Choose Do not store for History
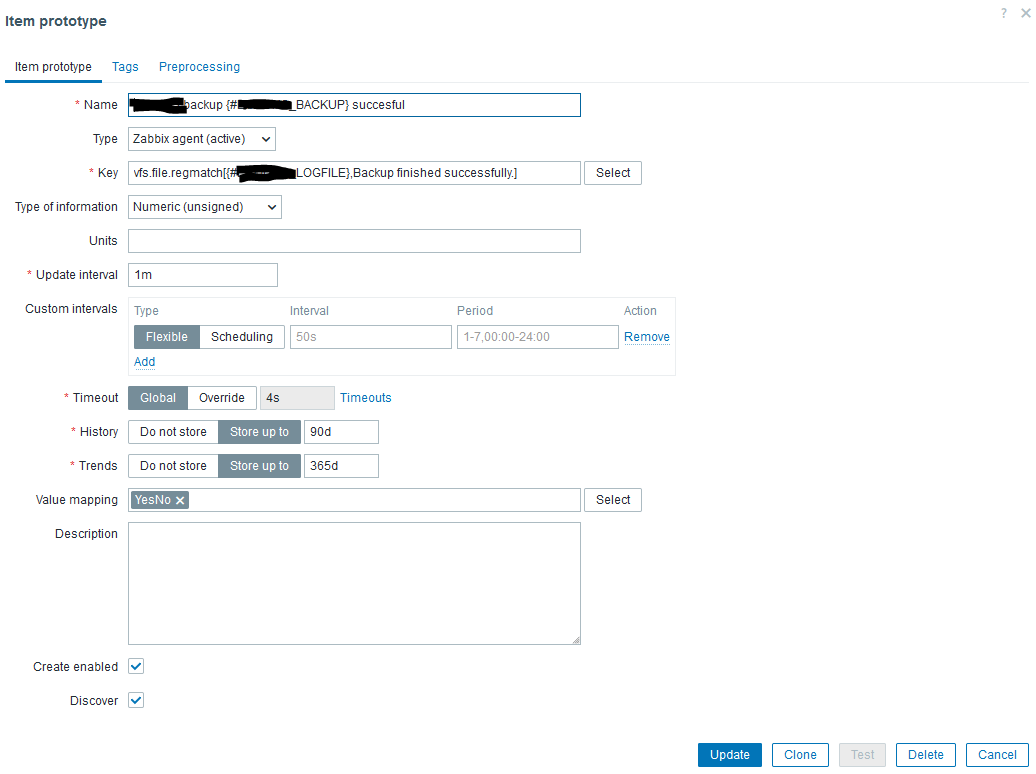Viewport: 1036px width, 774px height. tap(173, 432)
